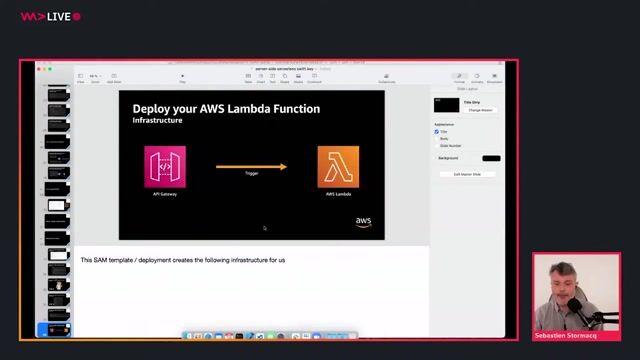640x360 pixels.
Task: Enable the Slide Number checkbox
Action: tap(437, 146)
